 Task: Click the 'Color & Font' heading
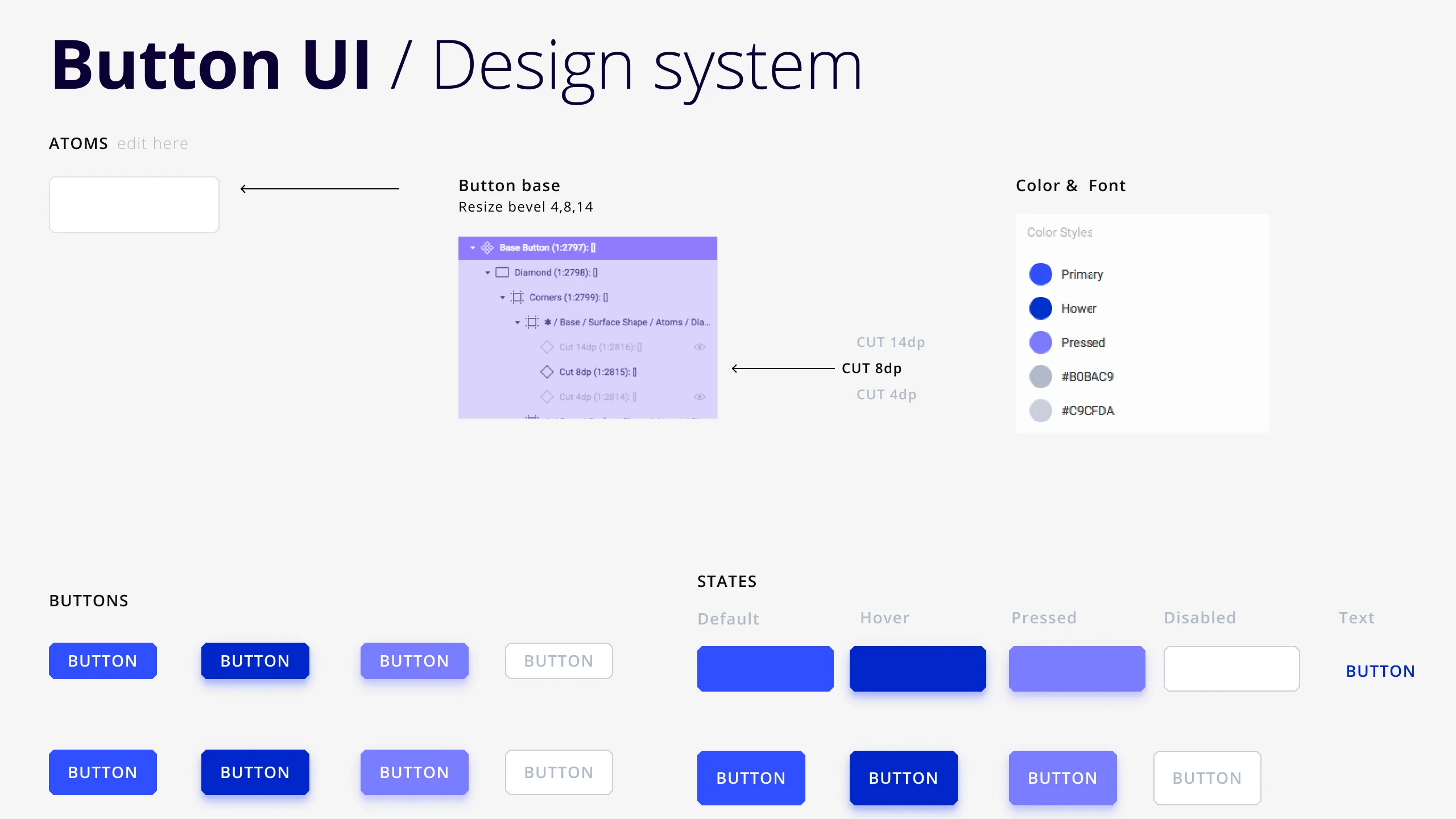point(1071,185)
